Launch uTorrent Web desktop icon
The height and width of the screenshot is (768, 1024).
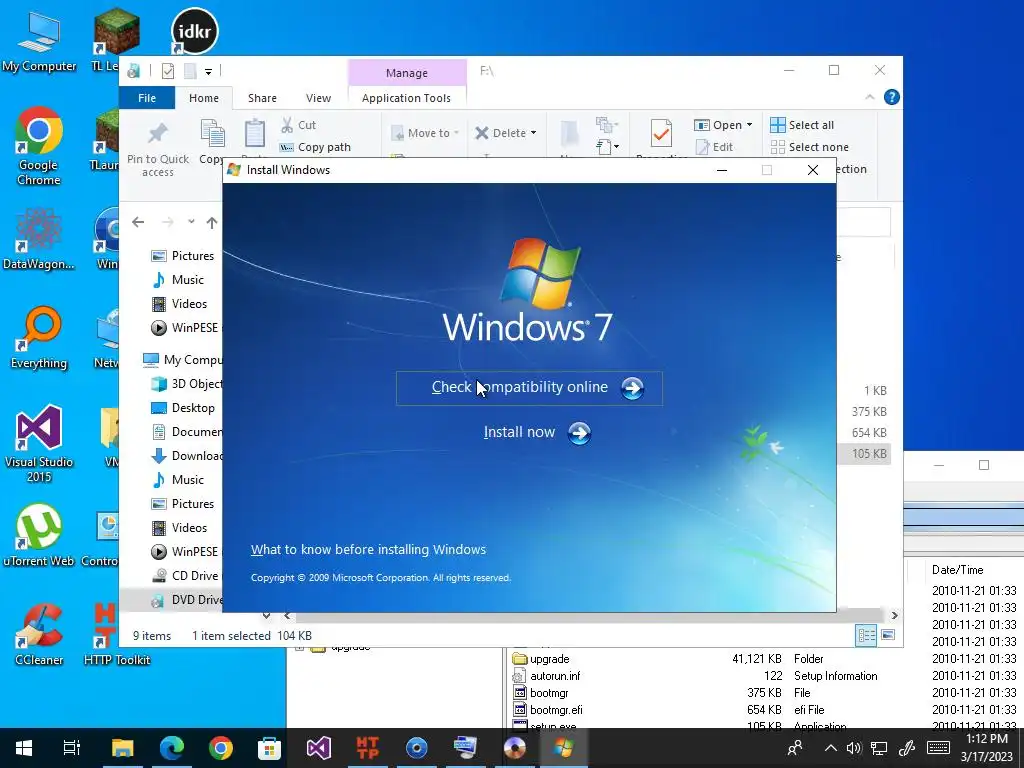tap(39, 535)
